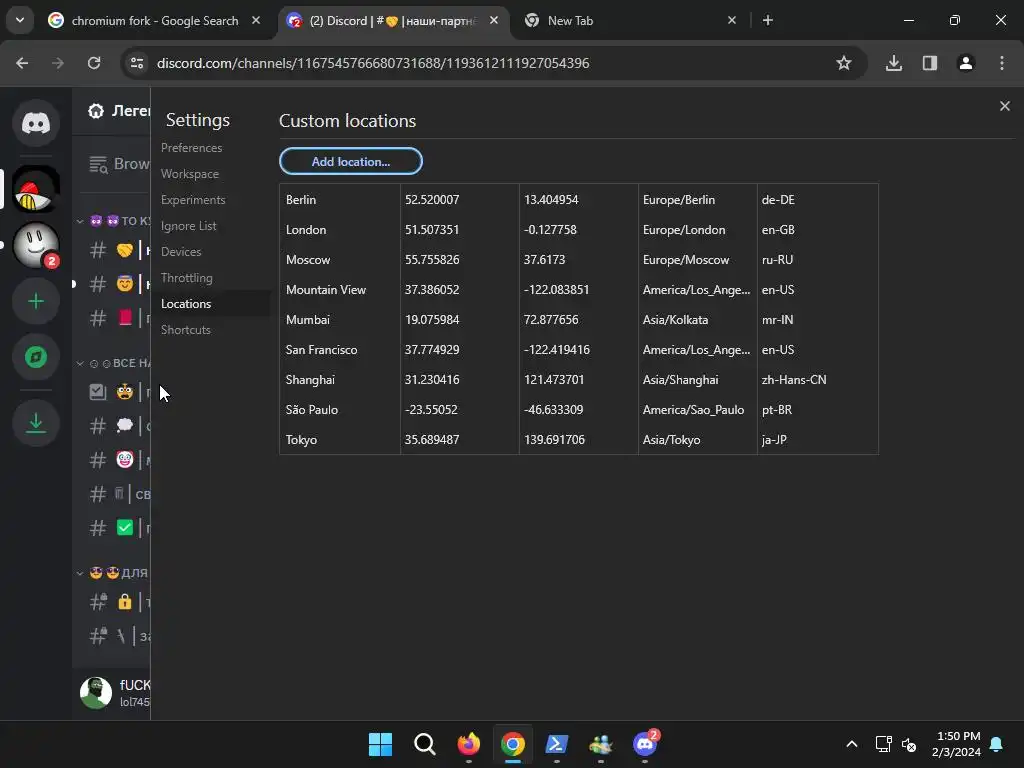Click the green plus Add a Server icon
The width and height of the screenshot is (1024, 768).
coord(36,301)
